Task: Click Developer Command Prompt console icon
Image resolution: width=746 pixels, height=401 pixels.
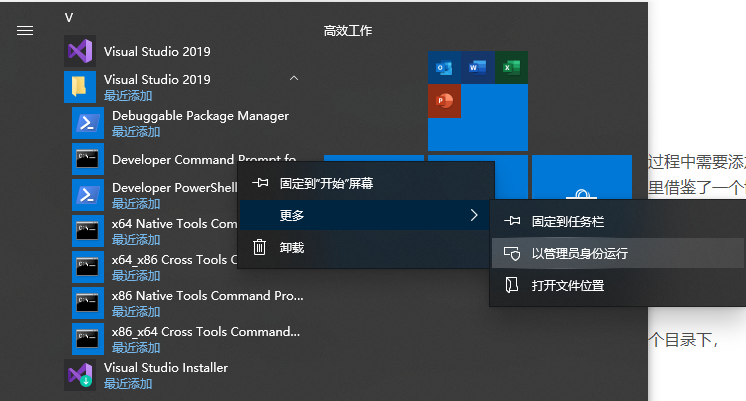Action: pos(88,159)
